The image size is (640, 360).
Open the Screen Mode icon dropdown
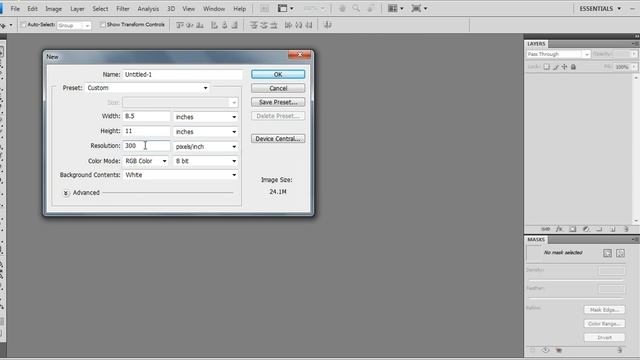pos(419,9)
